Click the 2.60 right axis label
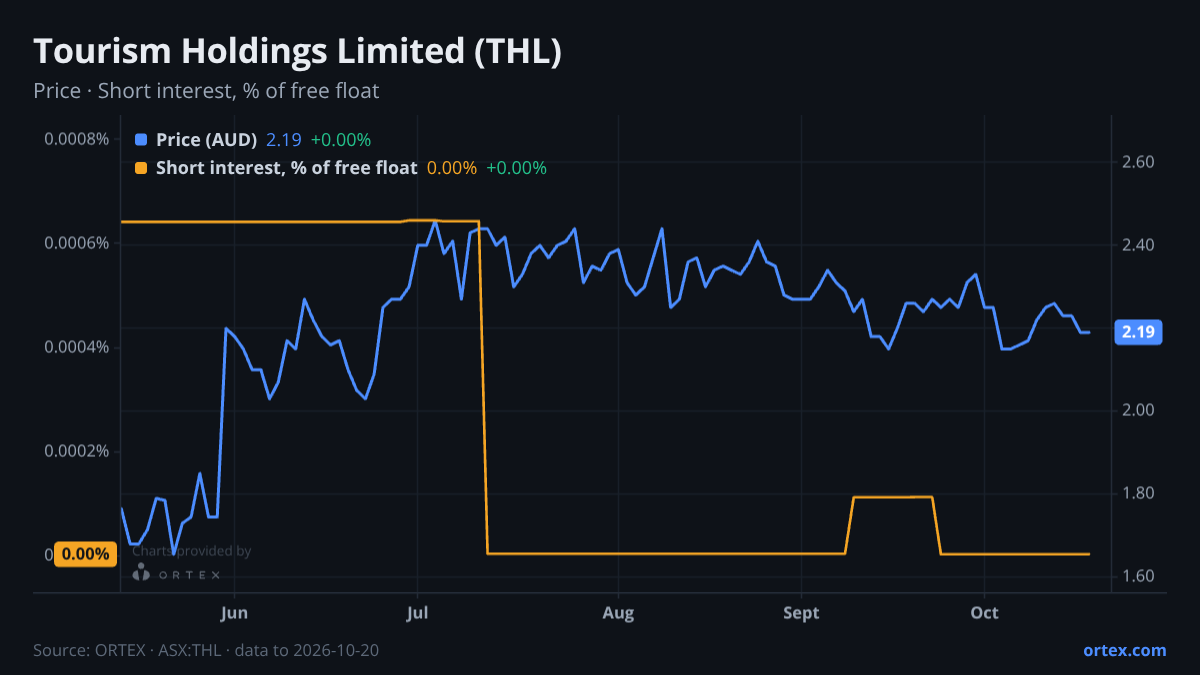1200x675 pixels. [x=1140, y=162]
